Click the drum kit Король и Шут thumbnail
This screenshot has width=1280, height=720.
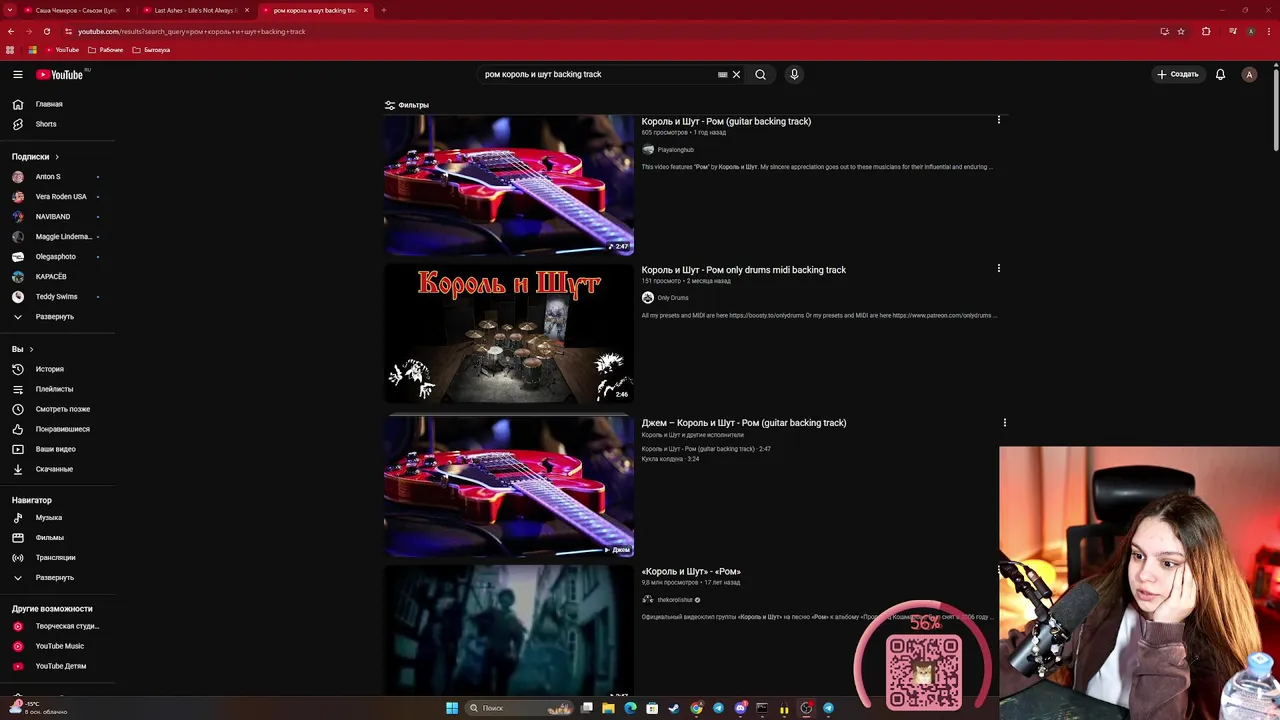coord(509,333)
